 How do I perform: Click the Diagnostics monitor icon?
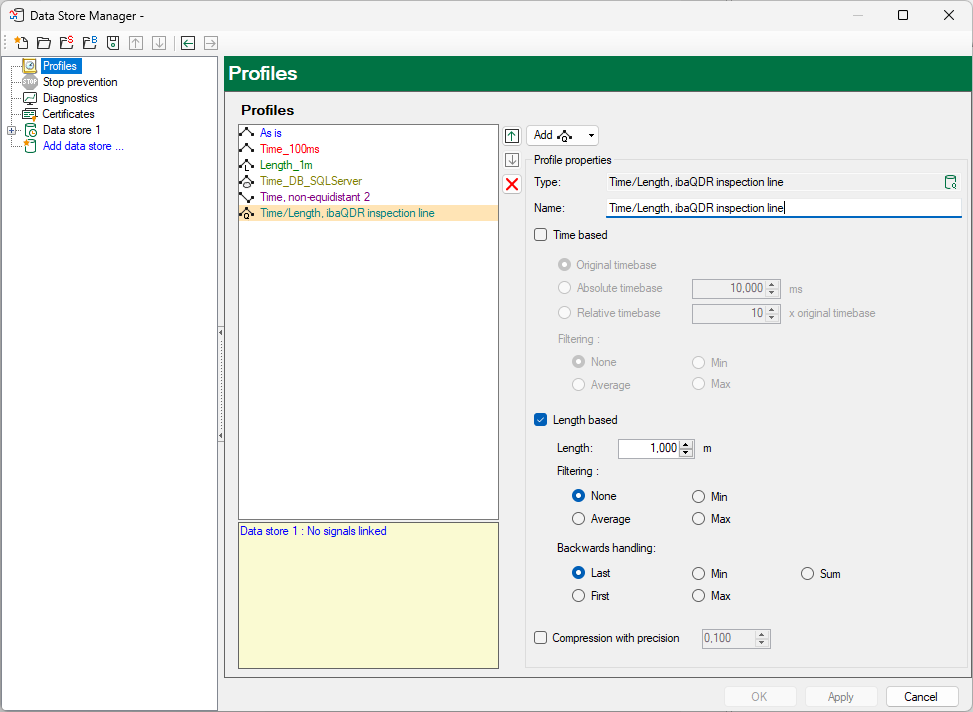tap(30, 98)
